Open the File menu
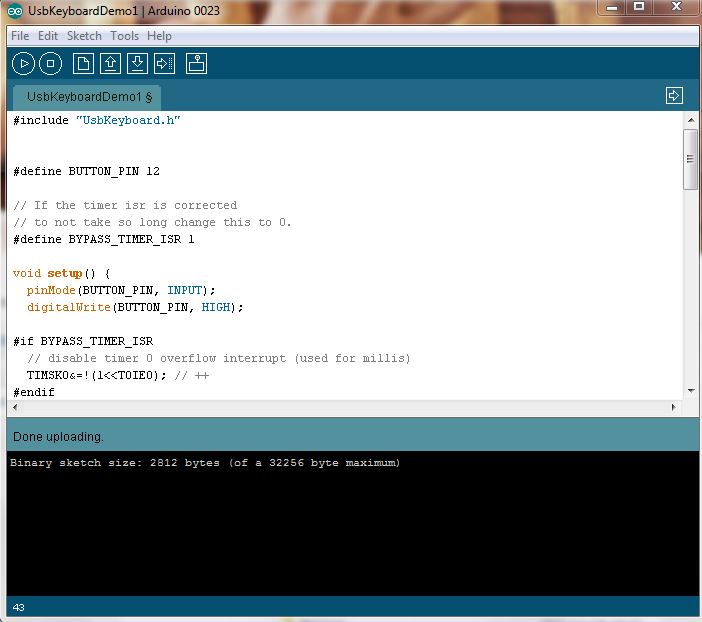 (x=20, y=36)
